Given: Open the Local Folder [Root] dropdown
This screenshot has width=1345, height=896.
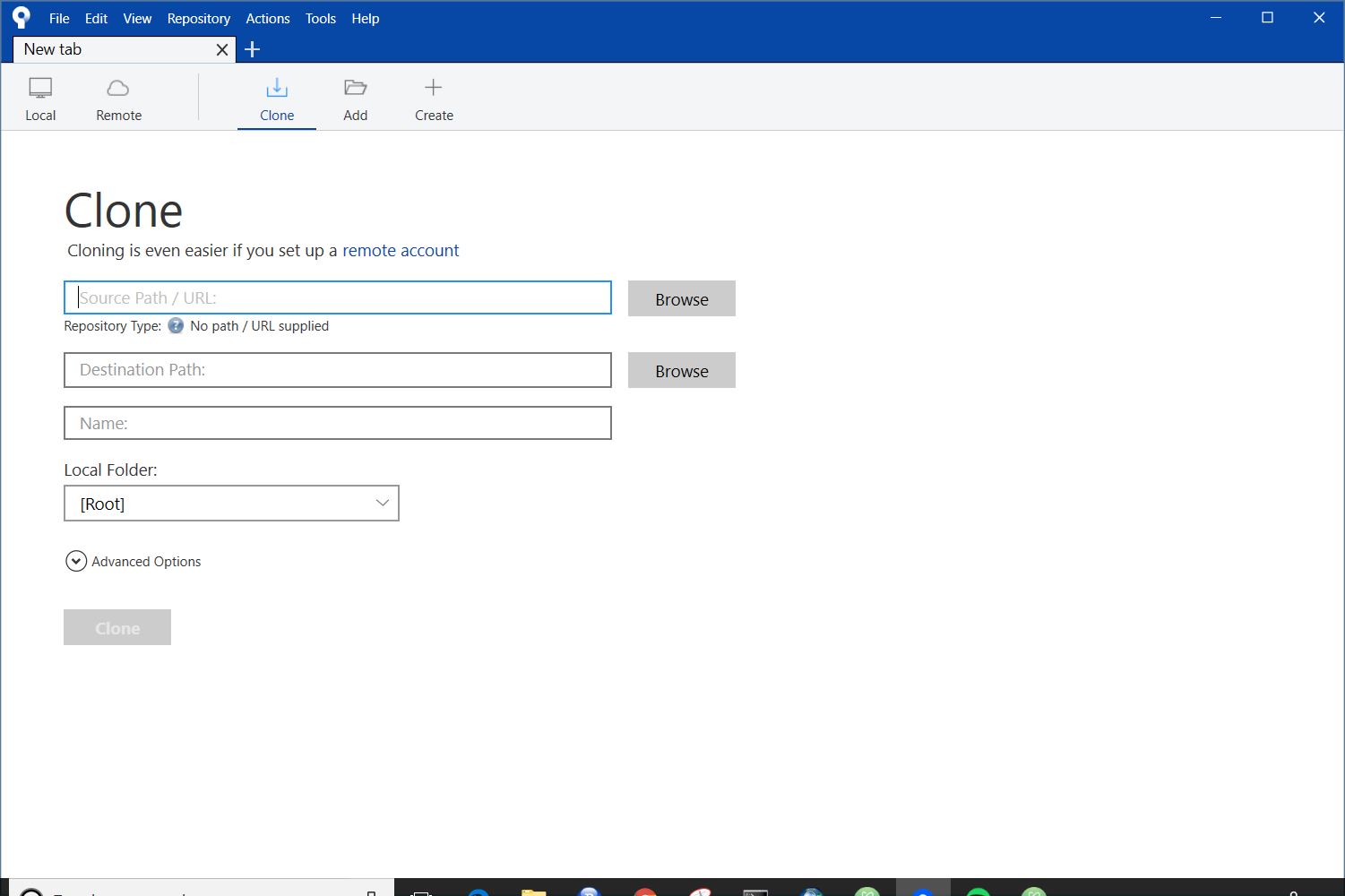Looking at the screenshot, I should point(231,504).
